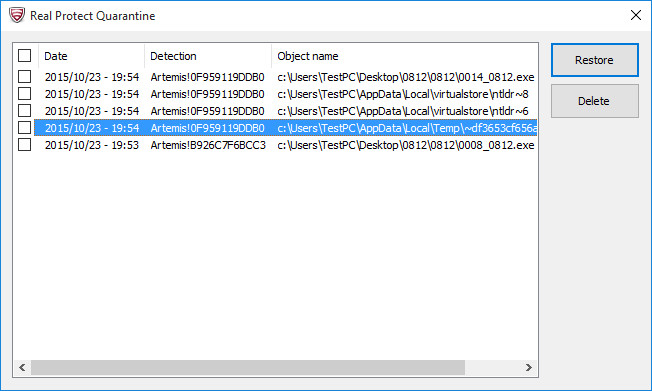652x391 pixels.
Task: Click Artemis!0F959119DDB0 in the ntldr~6 row
Action: [207, 111]
